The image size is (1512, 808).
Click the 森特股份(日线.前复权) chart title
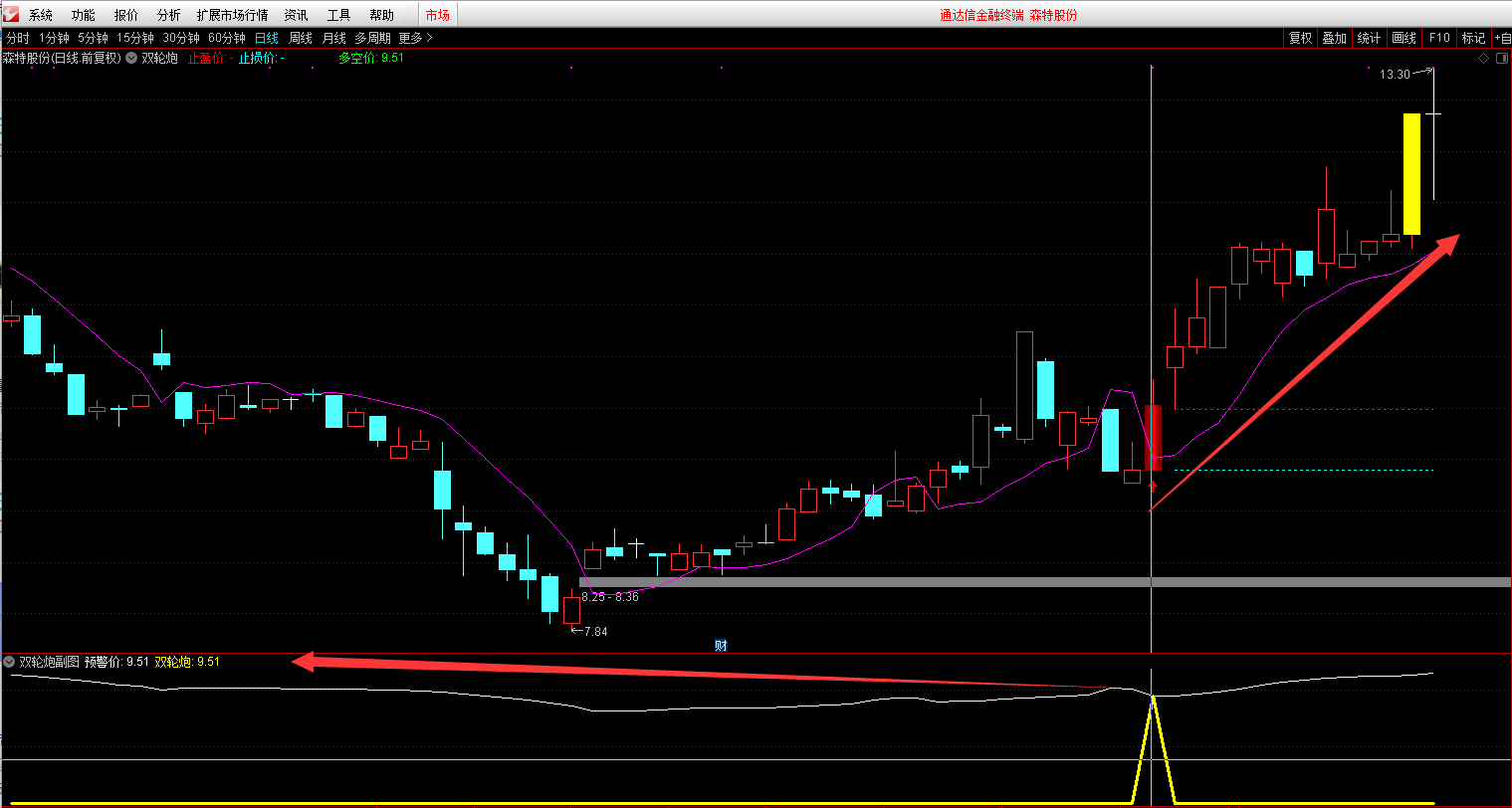pos(62,58)
